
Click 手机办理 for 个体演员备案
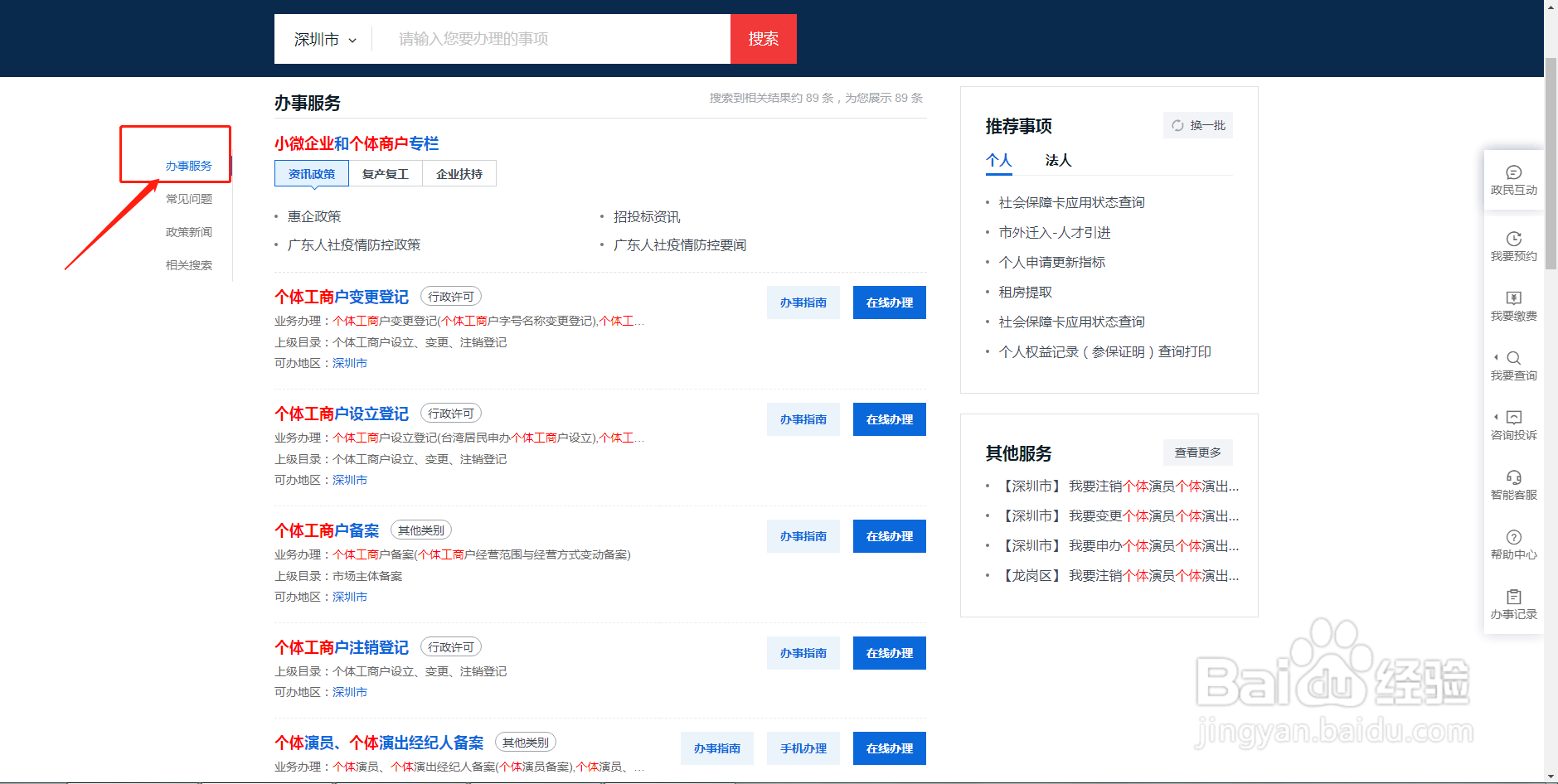coord(803,748)
